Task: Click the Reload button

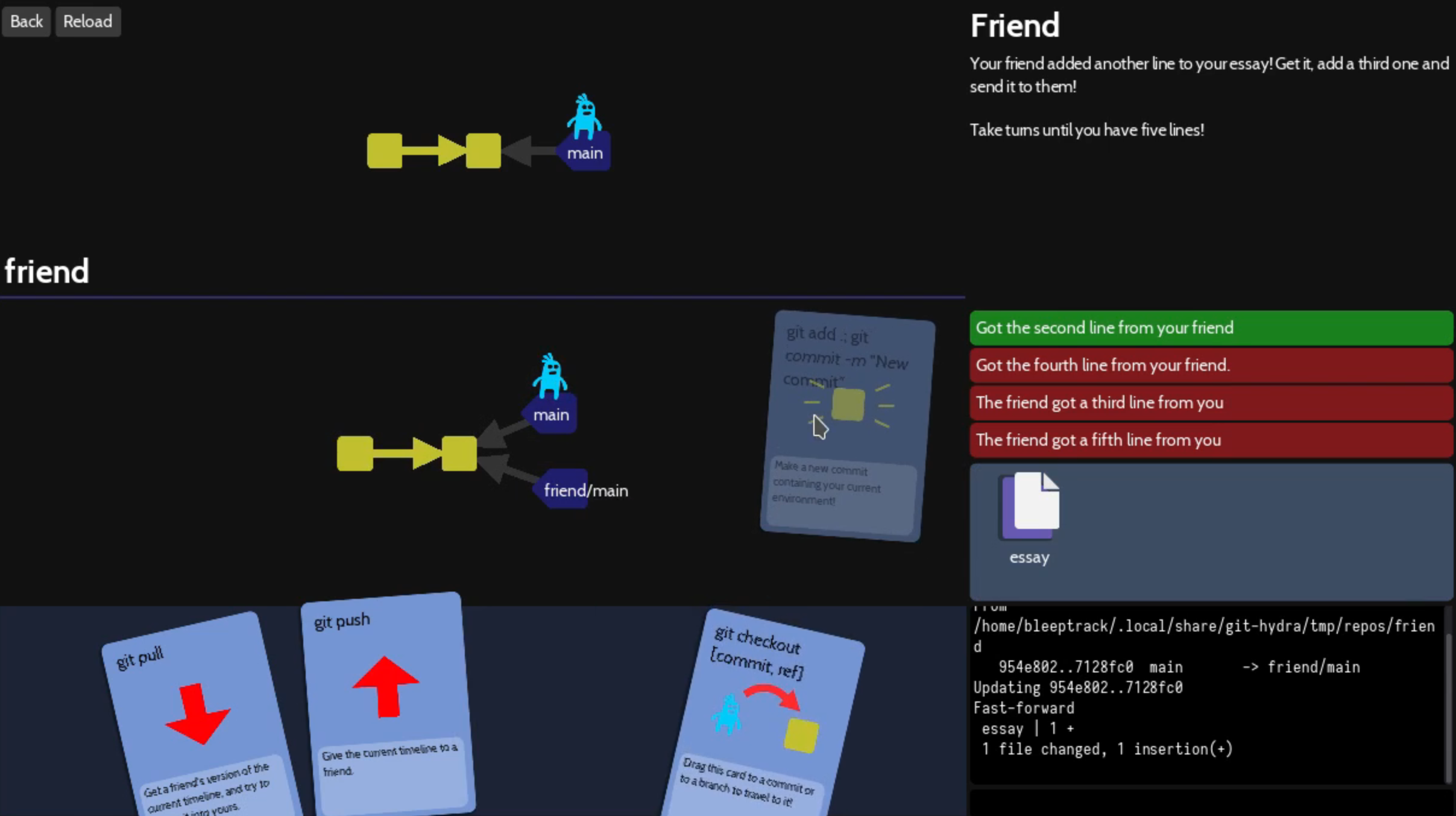Action: (x=88, y=22)
